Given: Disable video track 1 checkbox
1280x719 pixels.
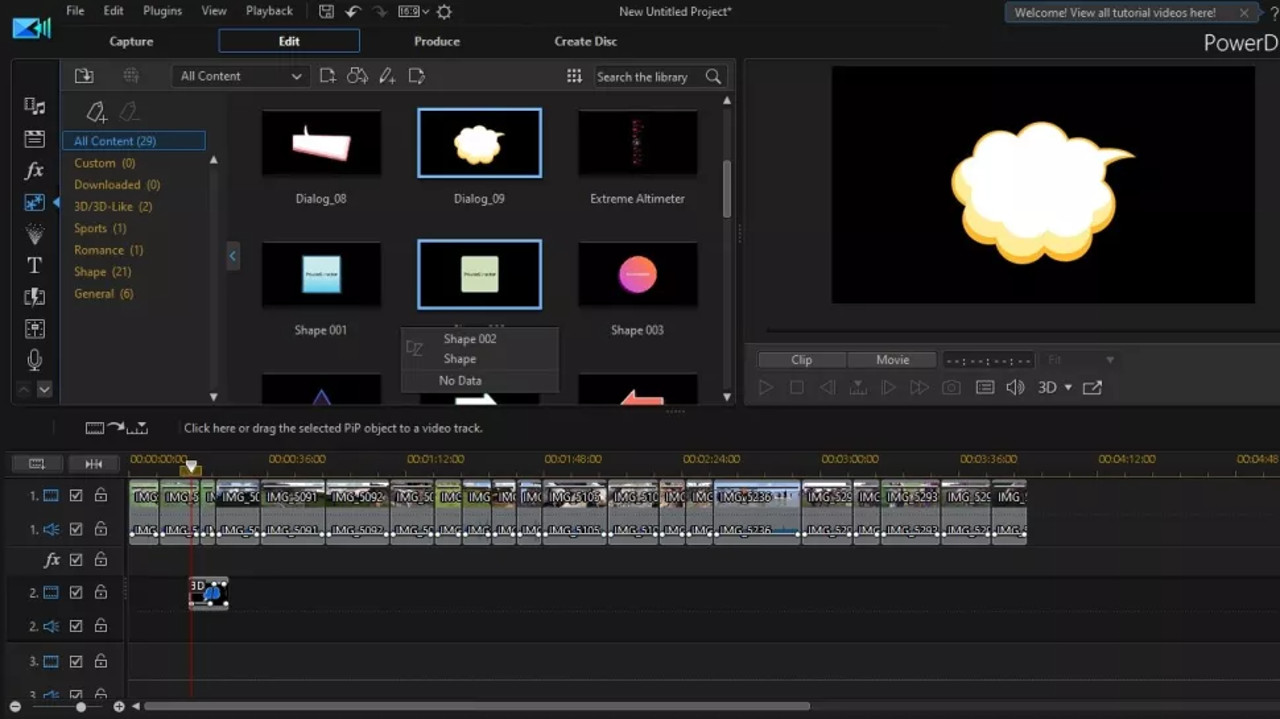Looking at the screenshot, I should 76,495.
